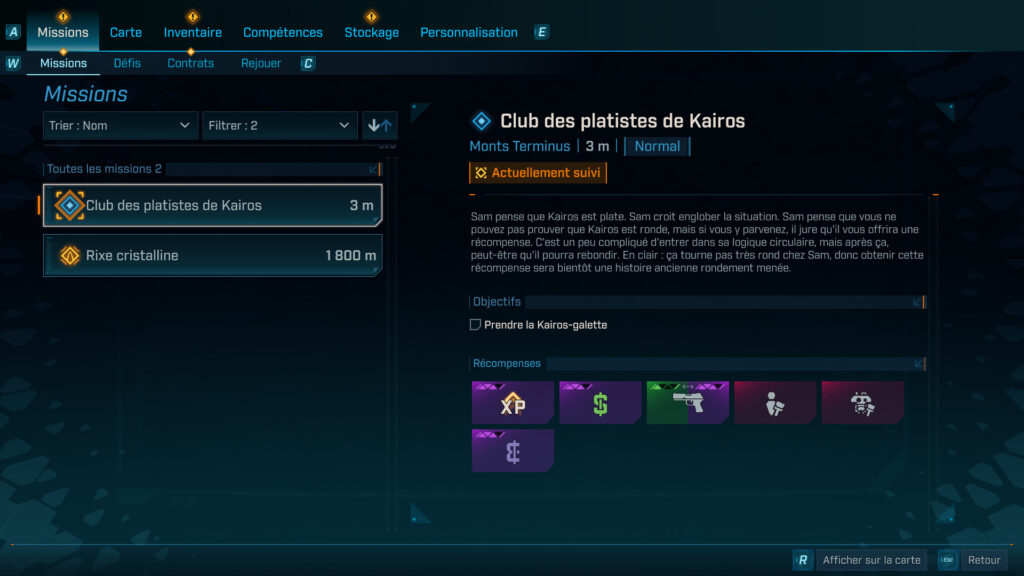1024x576 pixels.
Task: Click the pistol weapon reward icon
Action: tap(687, 403)
